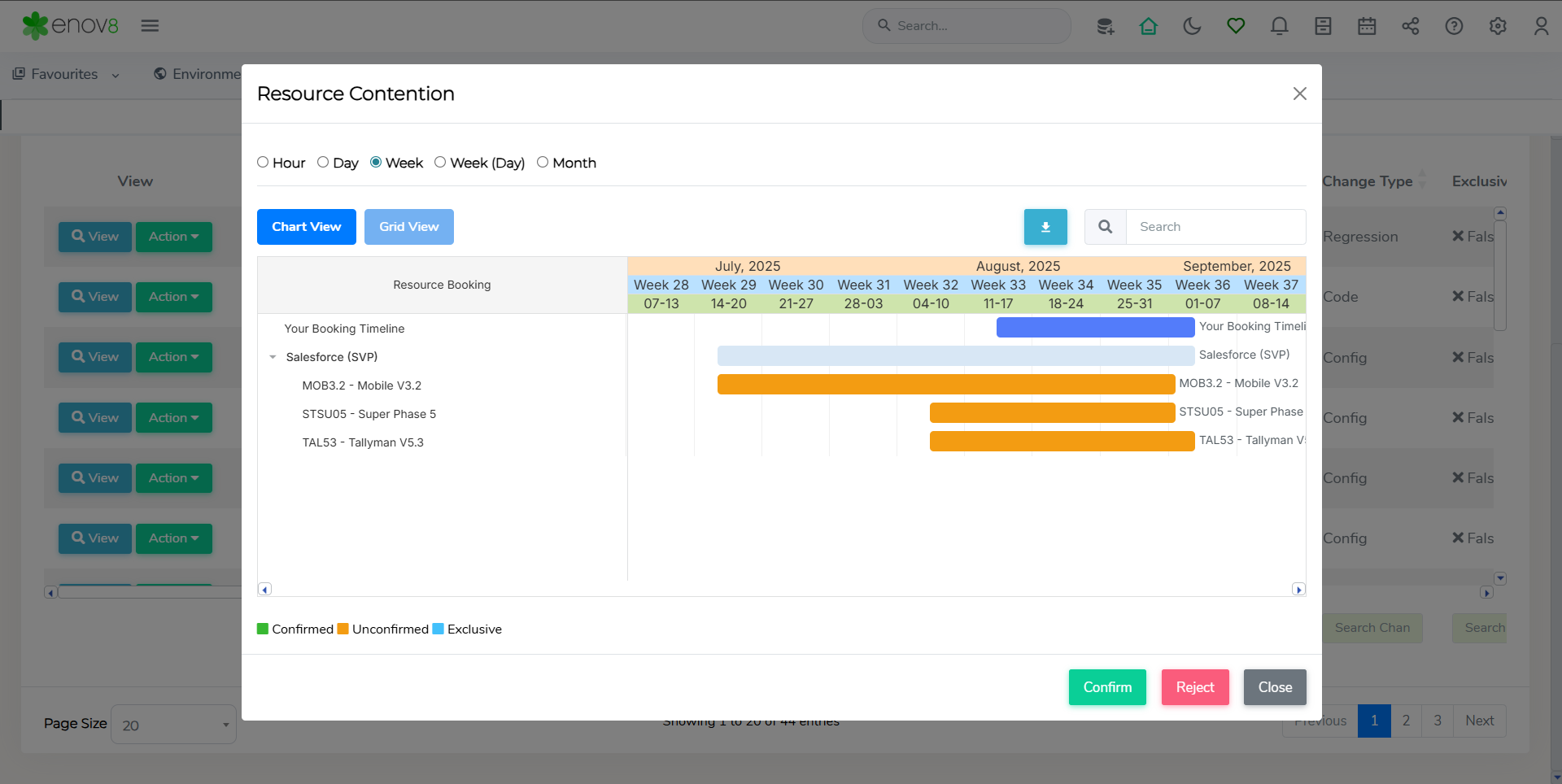Switch to Chart View tab
Image resolution: width=1562 pixels, height=784 pixels.
tap(306, 227)
